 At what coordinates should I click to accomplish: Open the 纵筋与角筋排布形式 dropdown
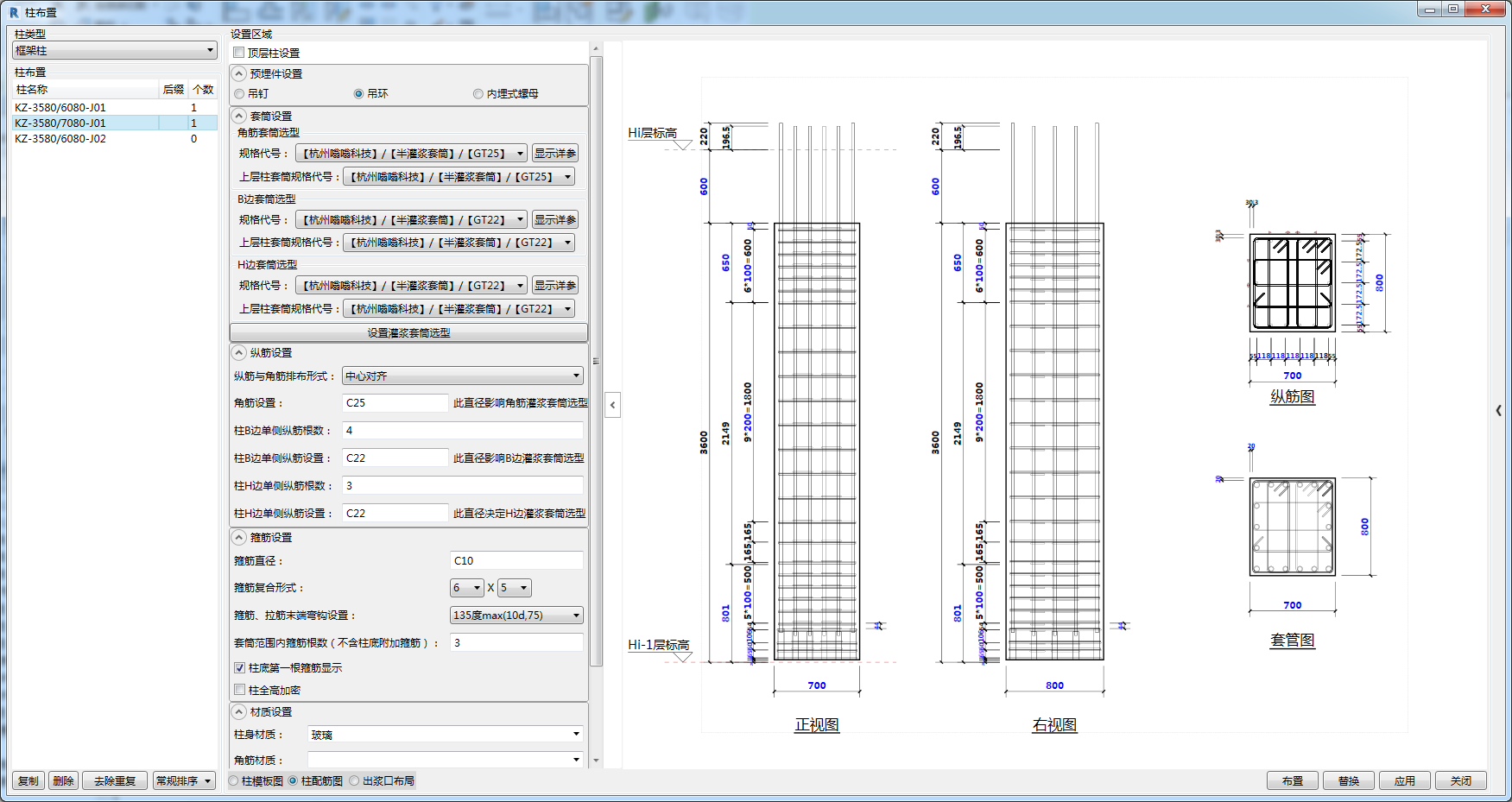[462, 376]
